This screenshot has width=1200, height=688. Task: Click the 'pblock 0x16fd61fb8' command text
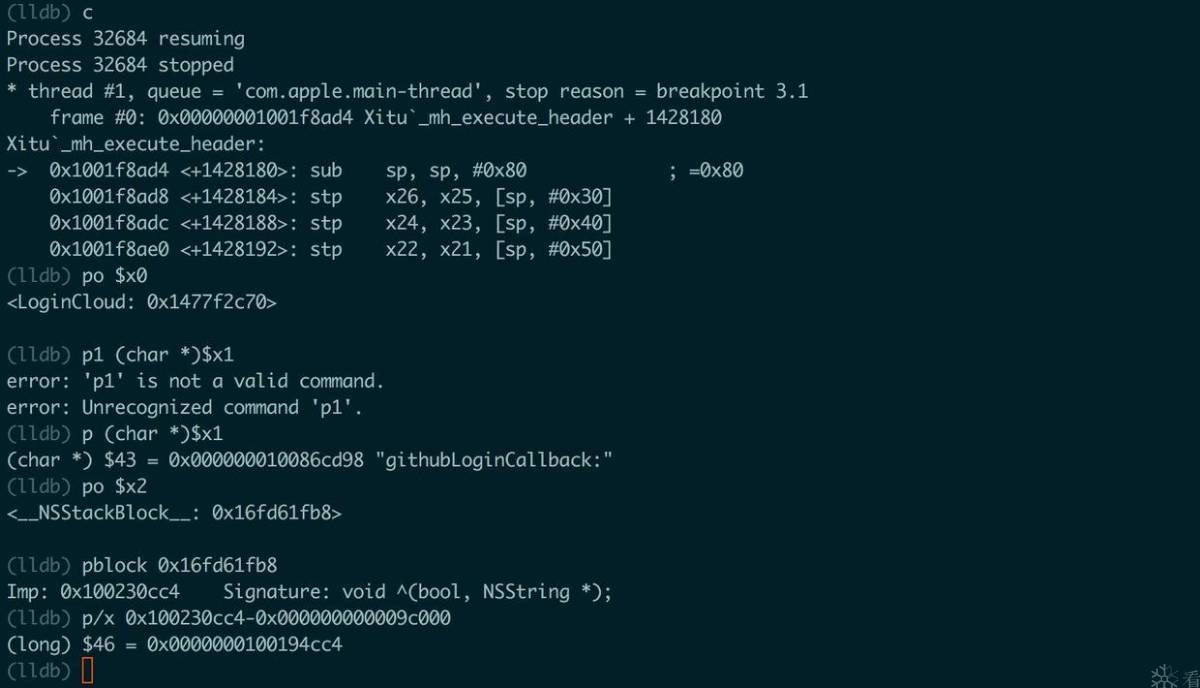click(x=182, y=565)
